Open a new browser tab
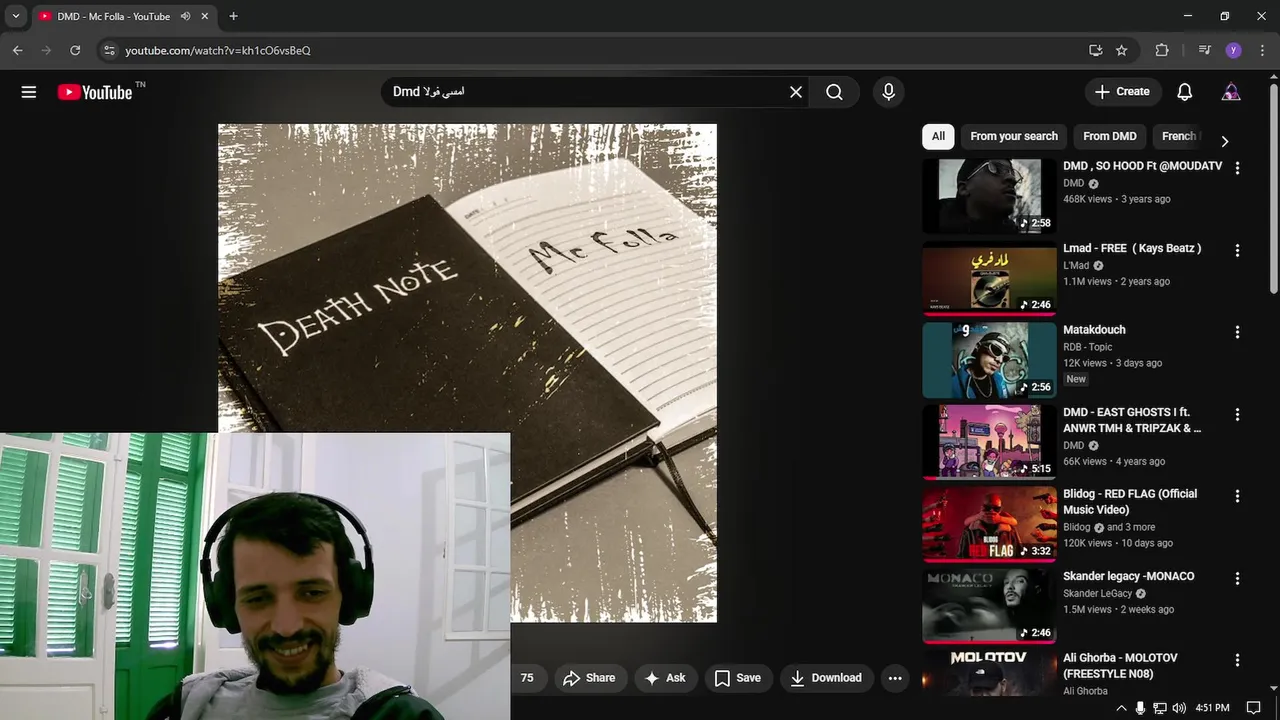Screen dimensions: 1280x720 233,16
